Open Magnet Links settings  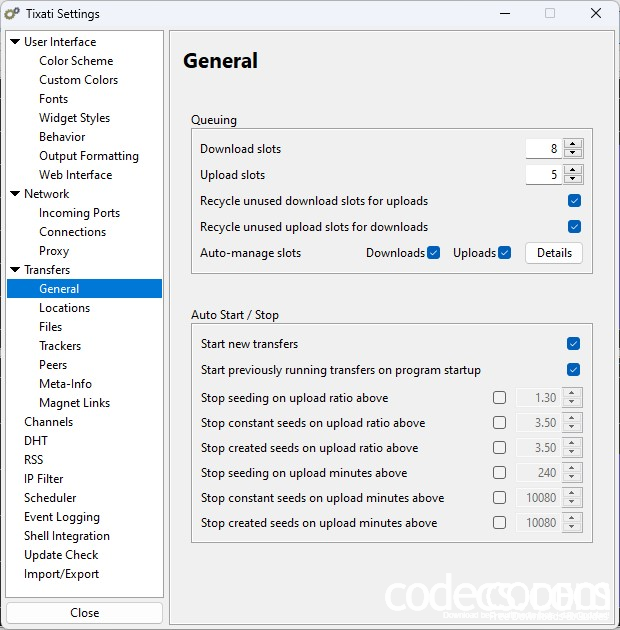pyautogui.click(x=74, y=402)
